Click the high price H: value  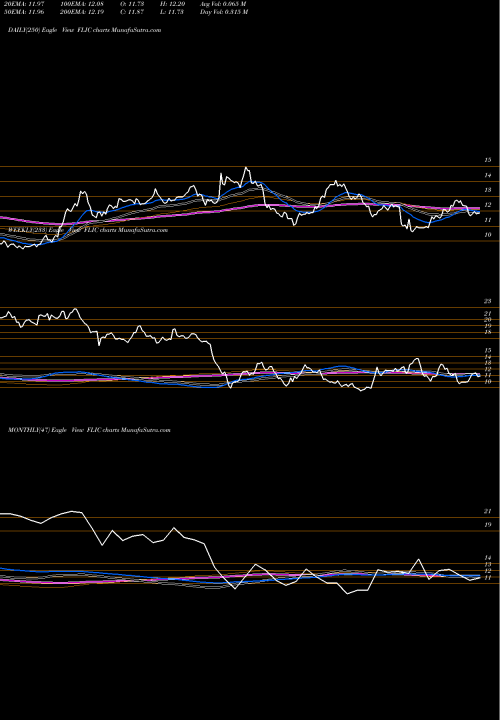click(x=172, y=3)
